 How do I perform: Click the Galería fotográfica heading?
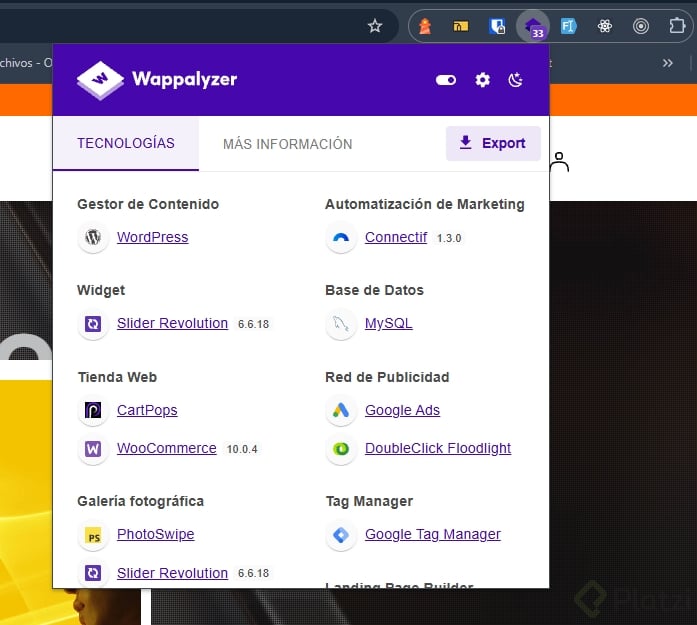[140, 501]
